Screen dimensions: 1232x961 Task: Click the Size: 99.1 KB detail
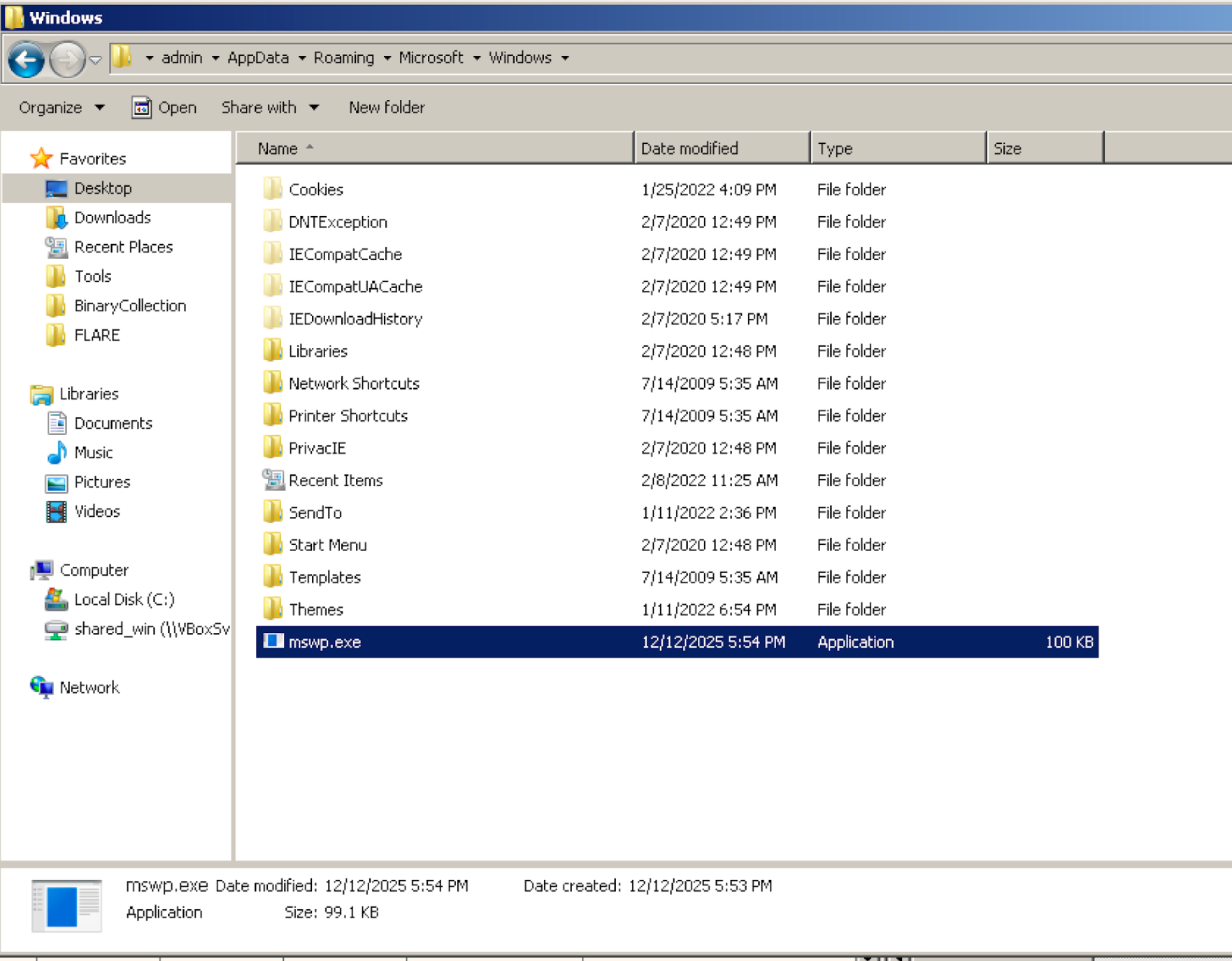coord(331,913)
